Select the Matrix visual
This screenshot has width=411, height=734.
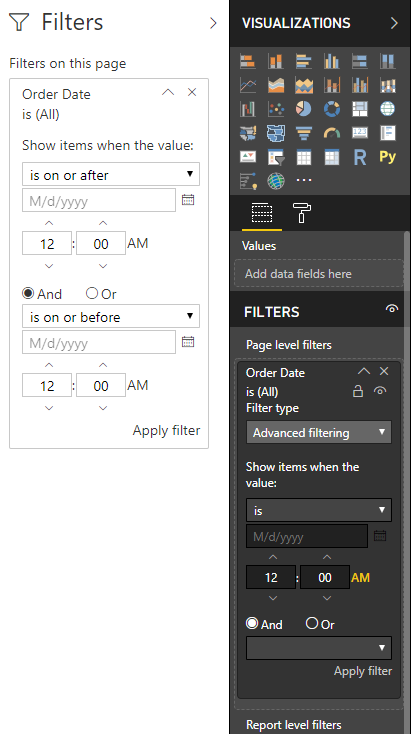(331, 157)
